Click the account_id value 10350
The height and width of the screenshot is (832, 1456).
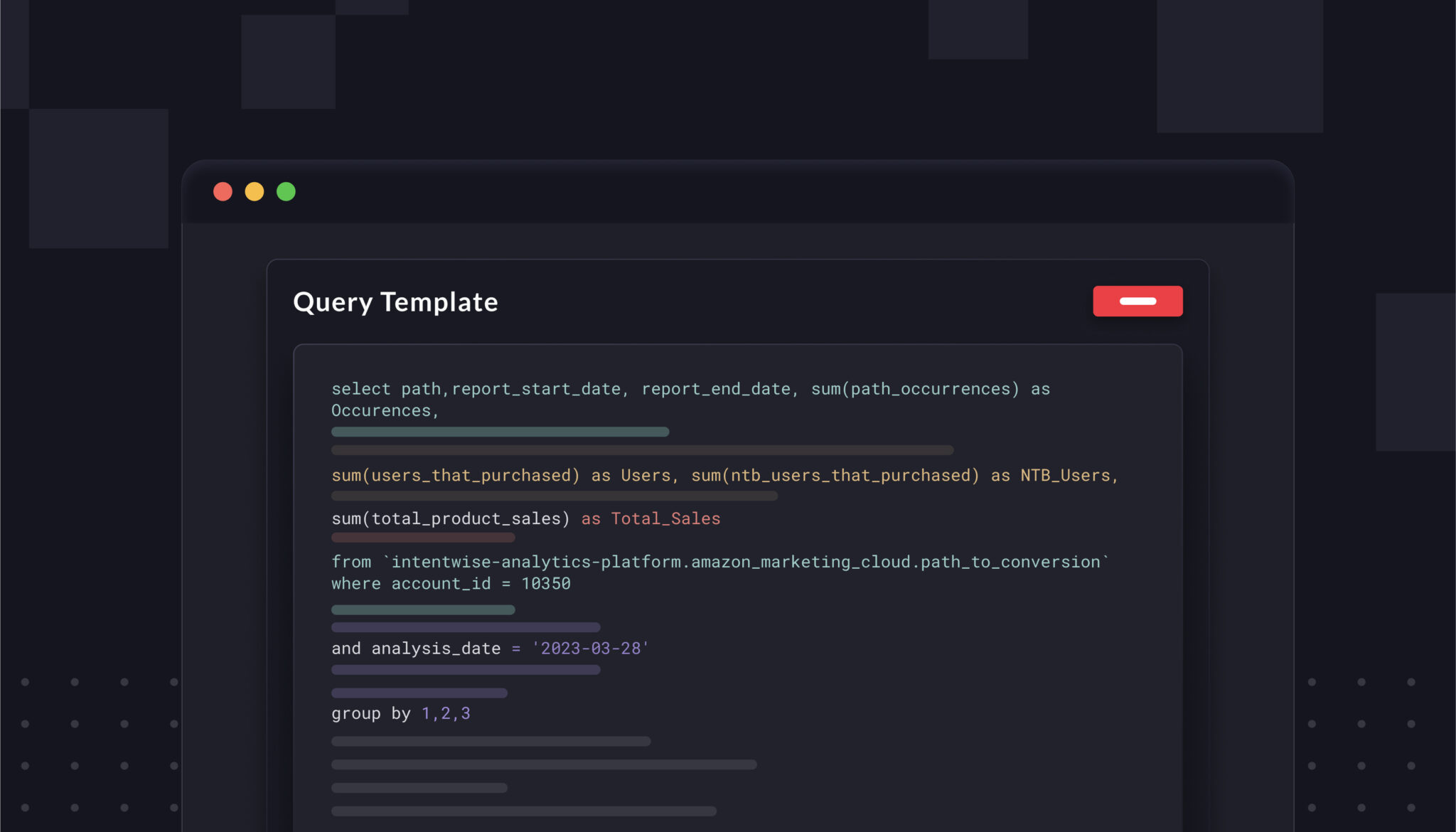point(546,584)
